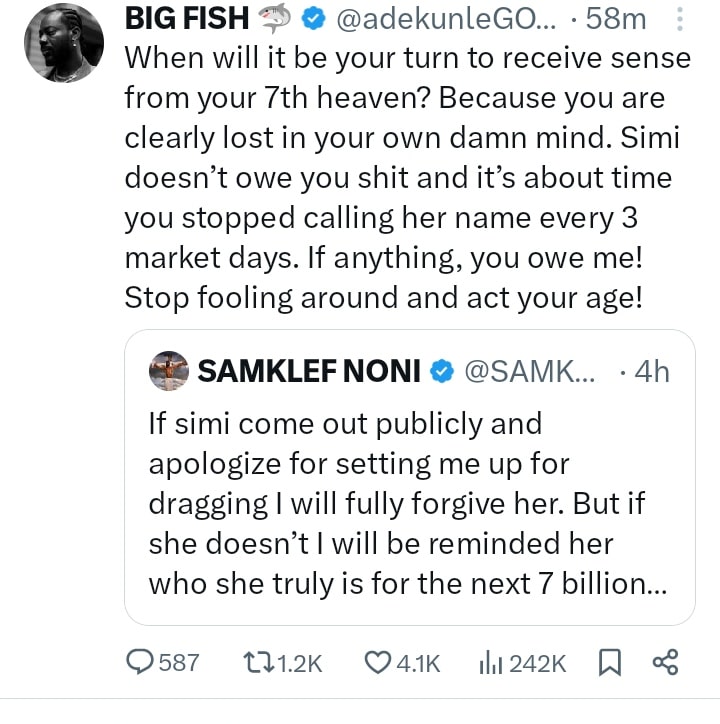Open BIG FISH profile picture
The image size is (720, 724).
click(x=64, y=42)
